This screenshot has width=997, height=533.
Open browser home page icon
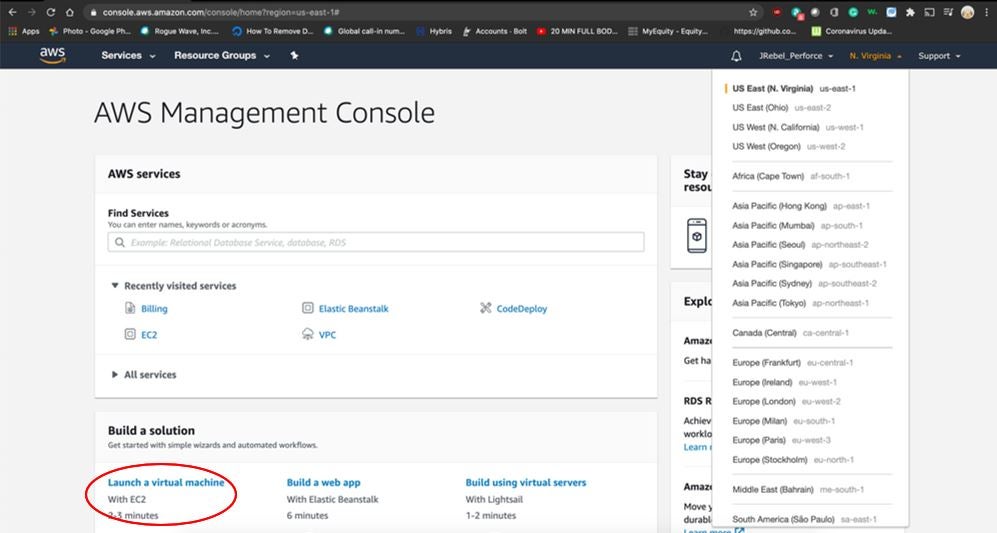[69, 12]
